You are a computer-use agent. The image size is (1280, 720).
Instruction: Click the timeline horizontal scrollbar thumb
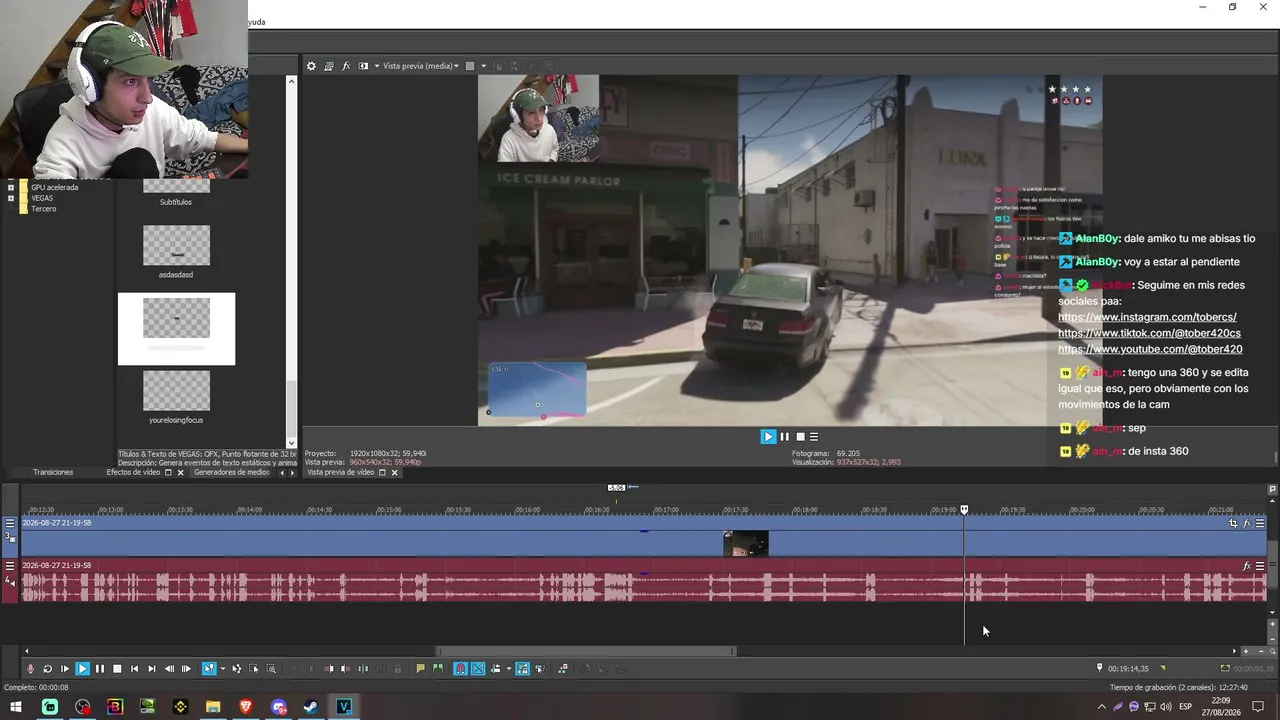(x=586, y=652)
